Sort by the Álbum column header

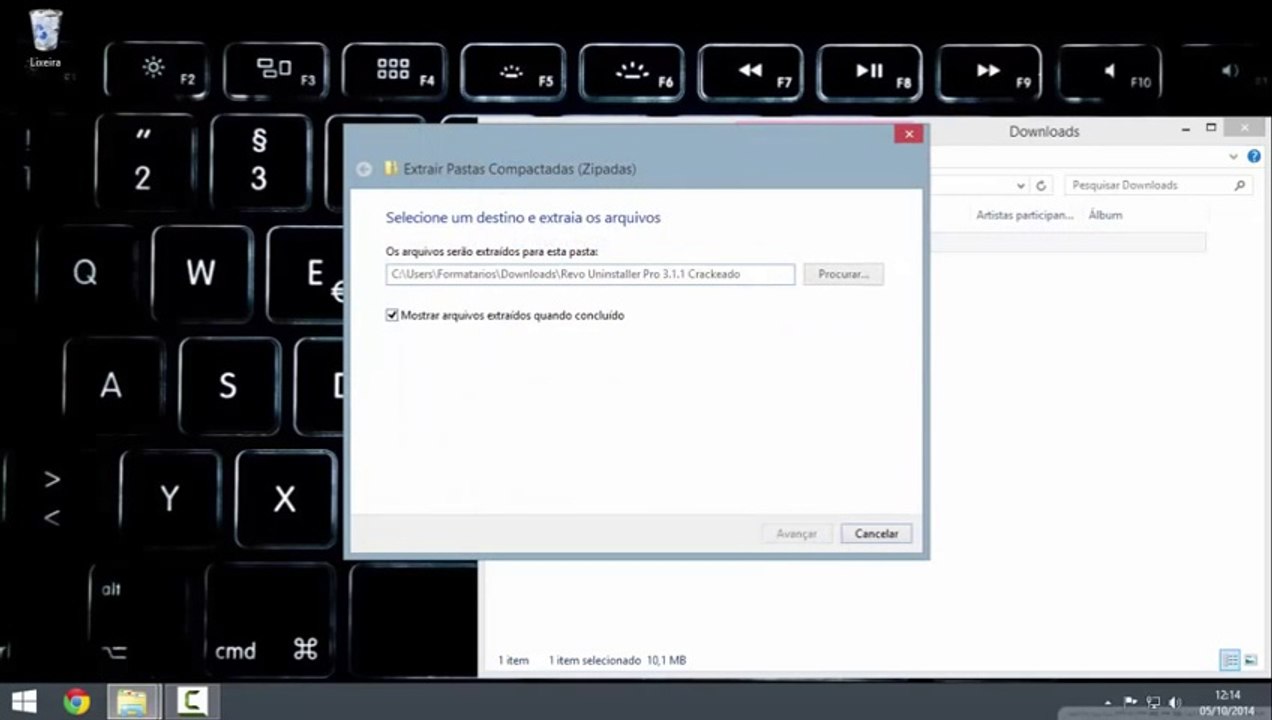[x=1105, y=215]
